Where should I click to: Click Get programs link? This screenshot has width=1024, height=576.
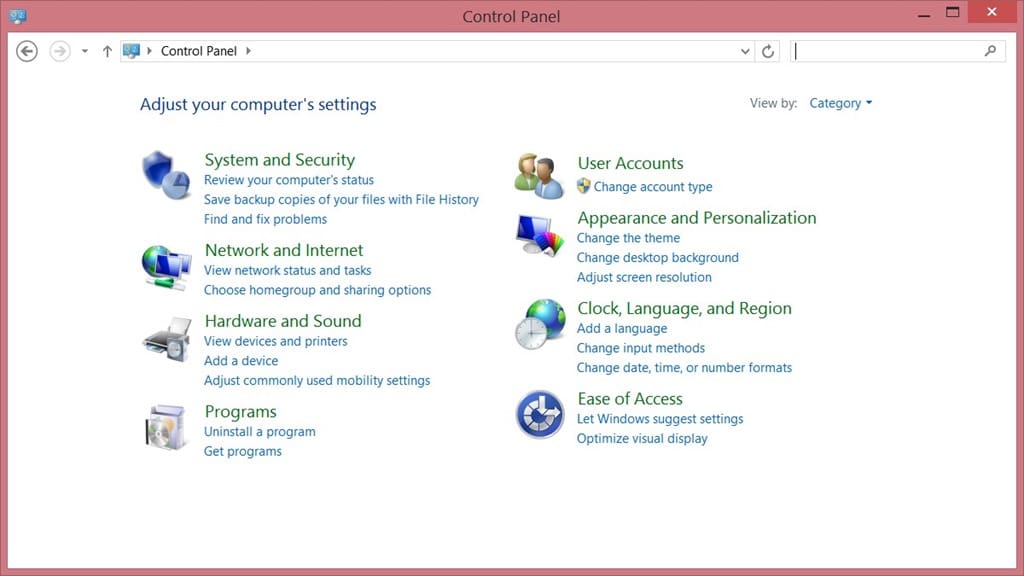point(242,451)
